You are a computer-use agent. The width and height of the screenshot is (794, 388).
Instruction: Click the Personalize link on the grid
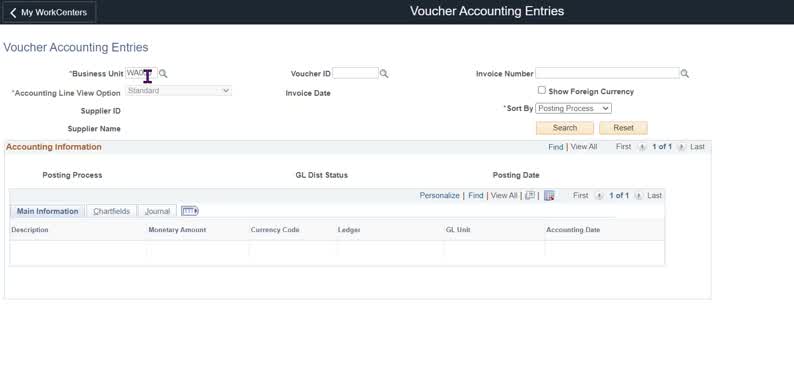(x=440, y=196)
